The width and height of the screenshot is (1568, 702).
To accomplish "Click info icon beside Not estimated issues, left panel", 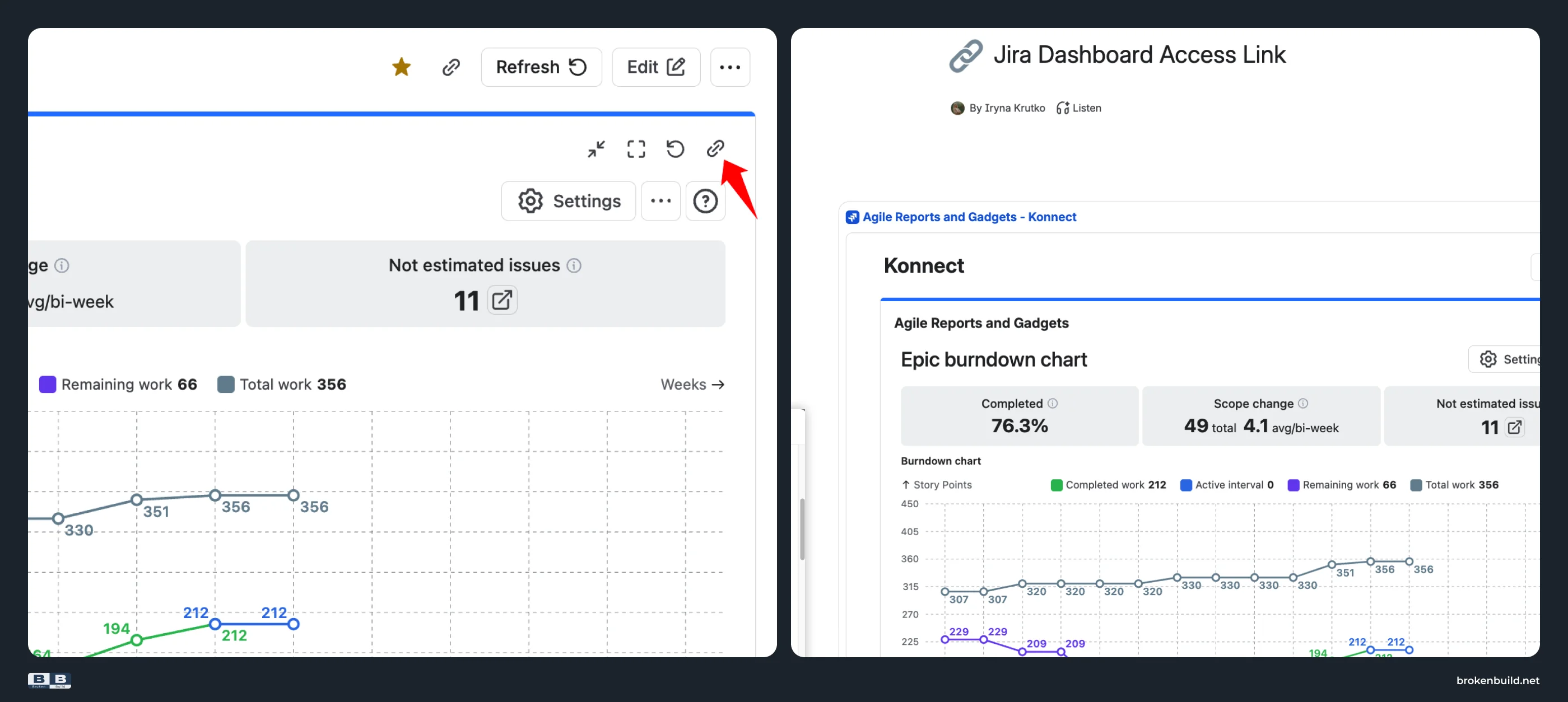I will (x=574, y=265).
